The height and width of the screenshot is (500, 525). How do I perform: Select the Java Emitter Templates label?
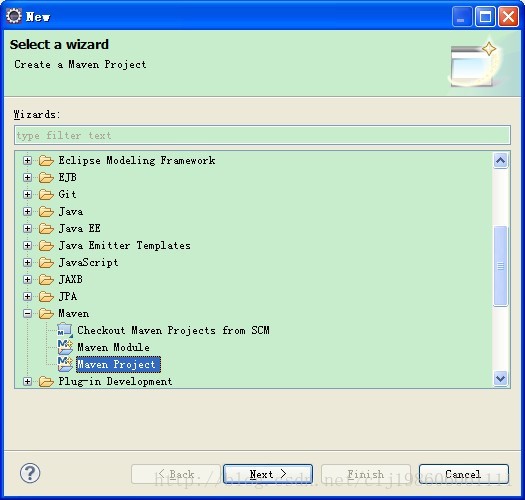[125, 245]
